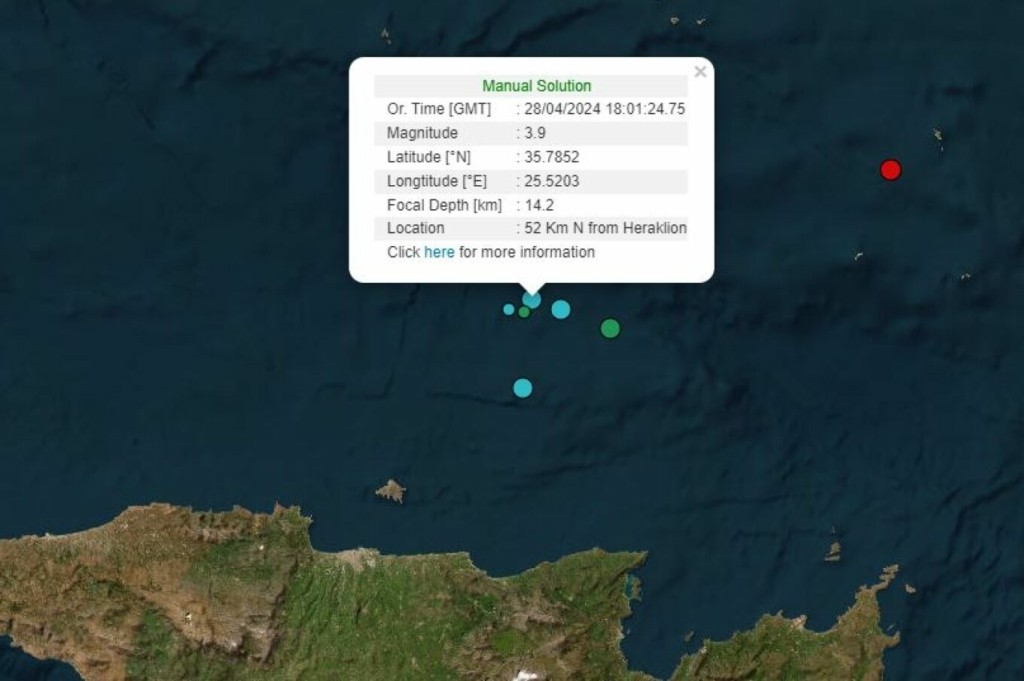Select the cyan marker directly under the popup pointer
The image size is (1024, 681).
532,299
